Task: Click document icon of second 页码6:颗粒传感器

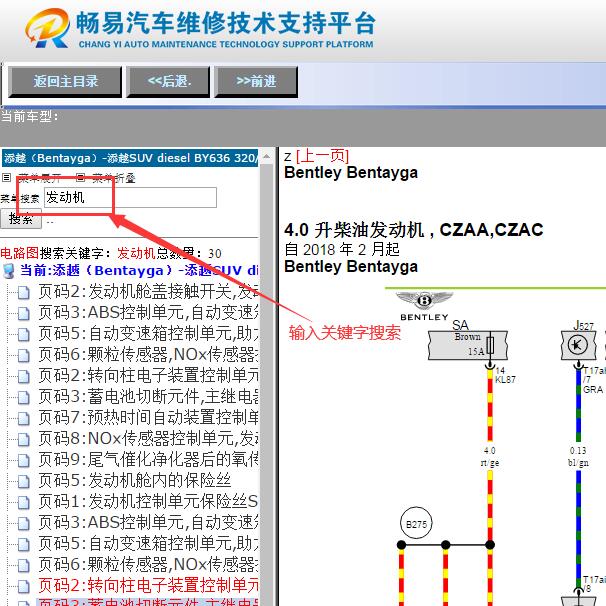Action: click(x=24, y=565)
